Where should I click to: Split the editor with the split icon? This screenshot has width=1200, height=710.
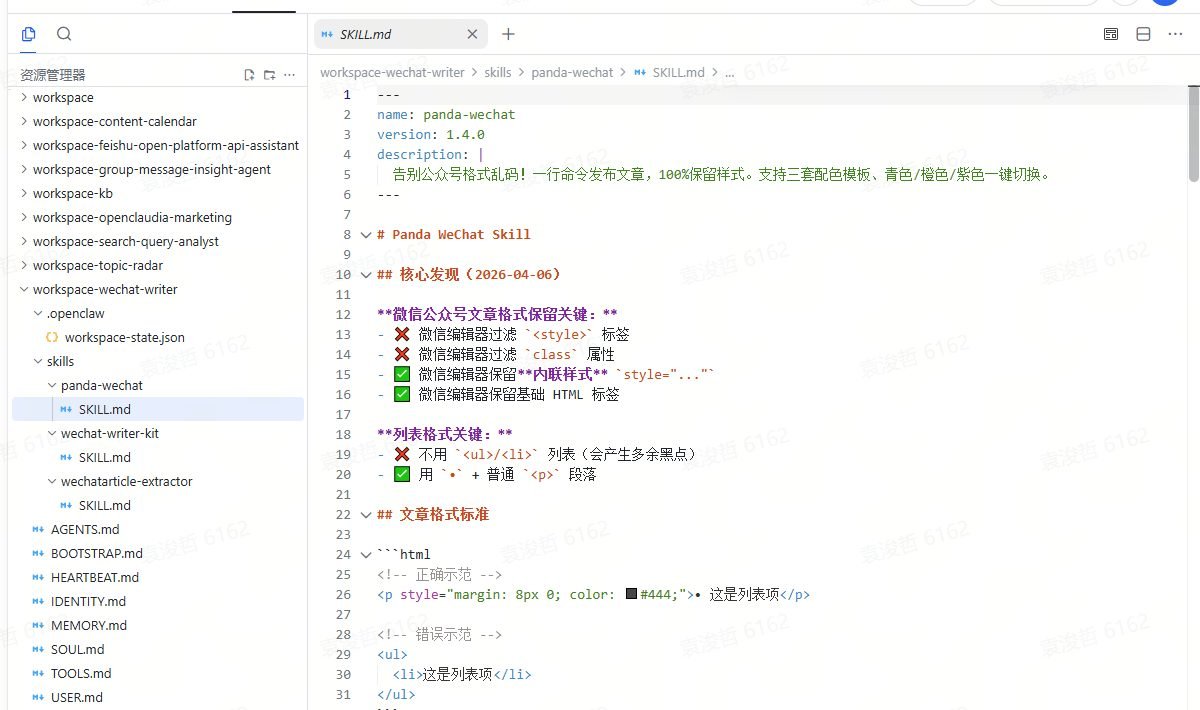coord(1143,34)
